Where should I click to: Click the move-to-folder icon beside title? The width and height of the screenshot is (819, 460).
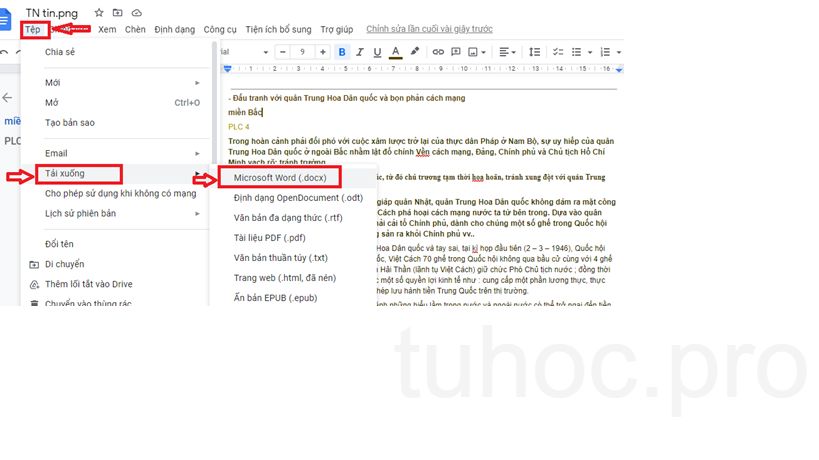click(118, 13)
